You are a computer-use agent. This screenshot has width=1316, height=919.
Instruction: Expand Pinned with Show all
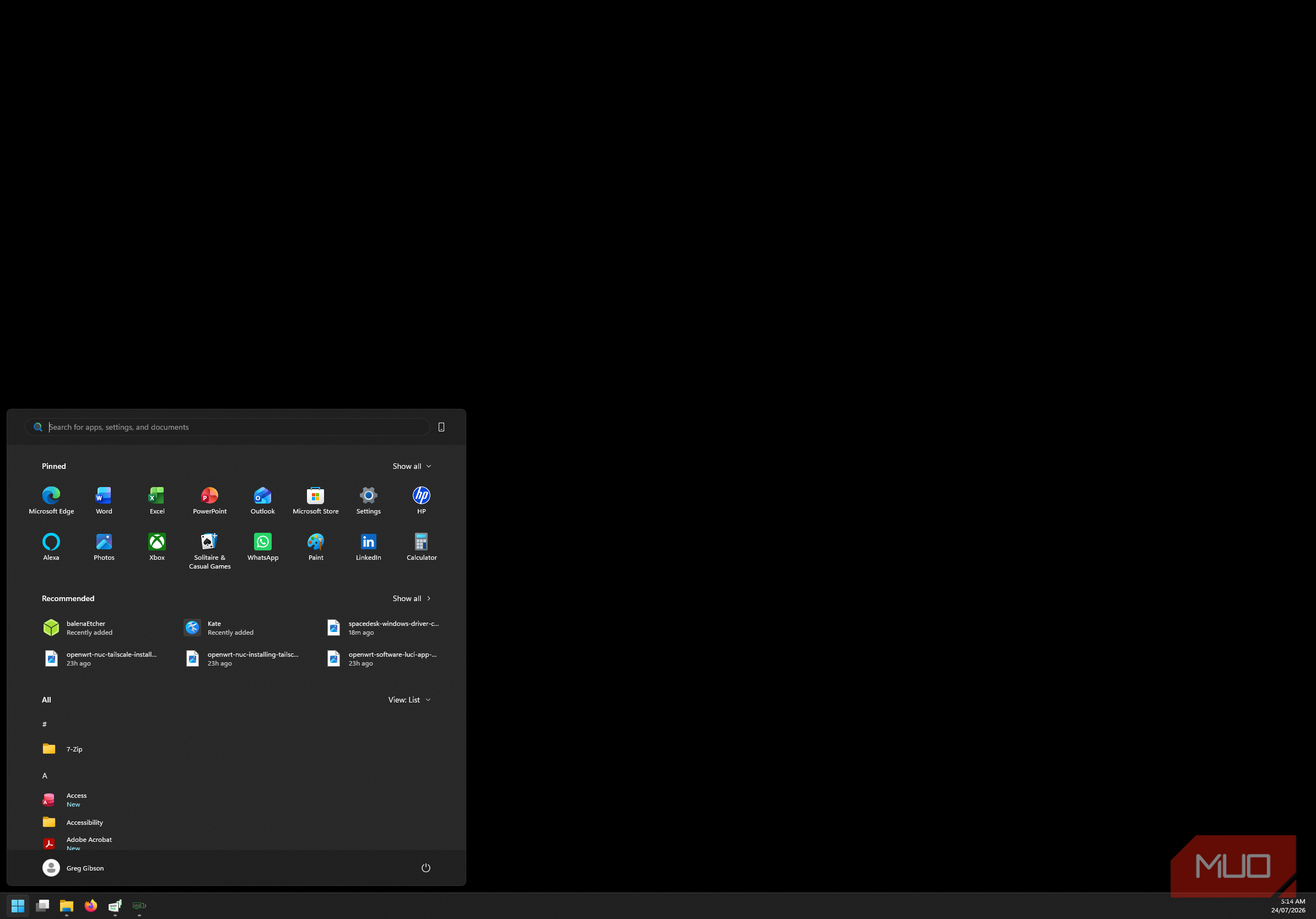click(412, 466)
